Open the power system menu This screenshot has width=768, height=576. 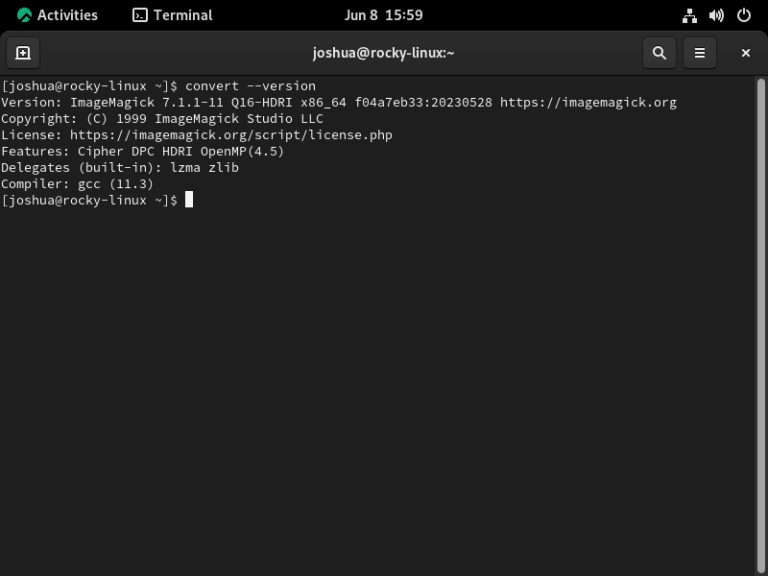(x=744, y=15)
